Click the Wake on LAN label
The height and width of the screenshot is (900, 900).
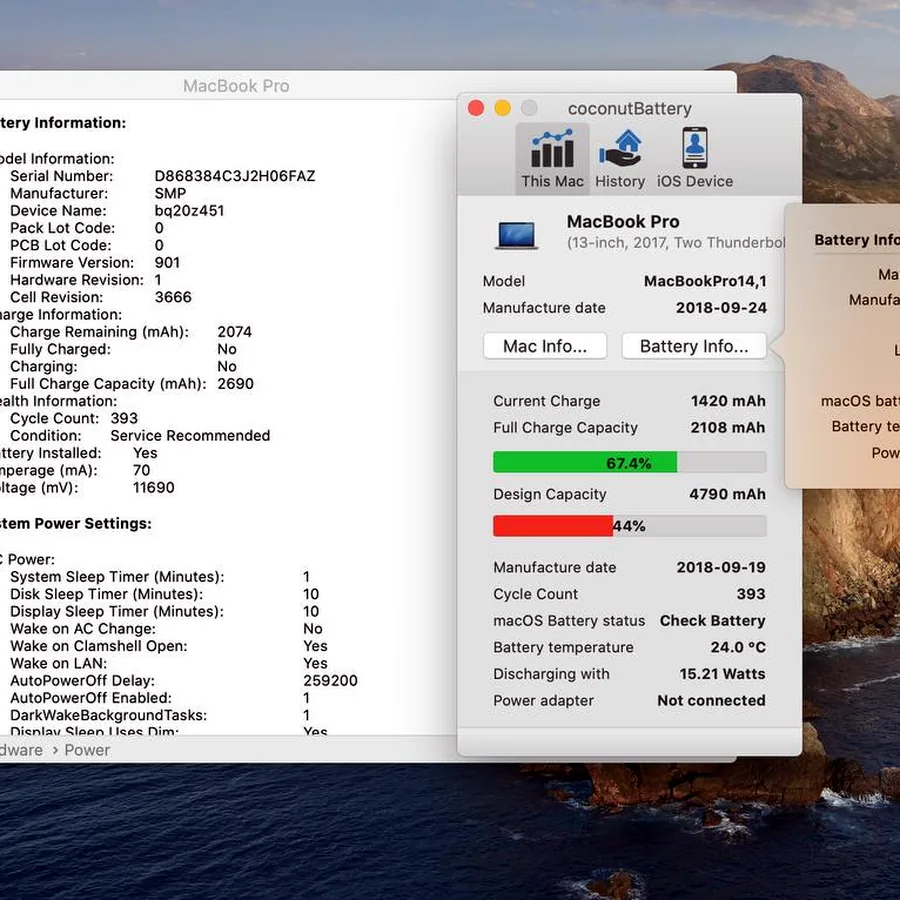click(x=59, y=664)
